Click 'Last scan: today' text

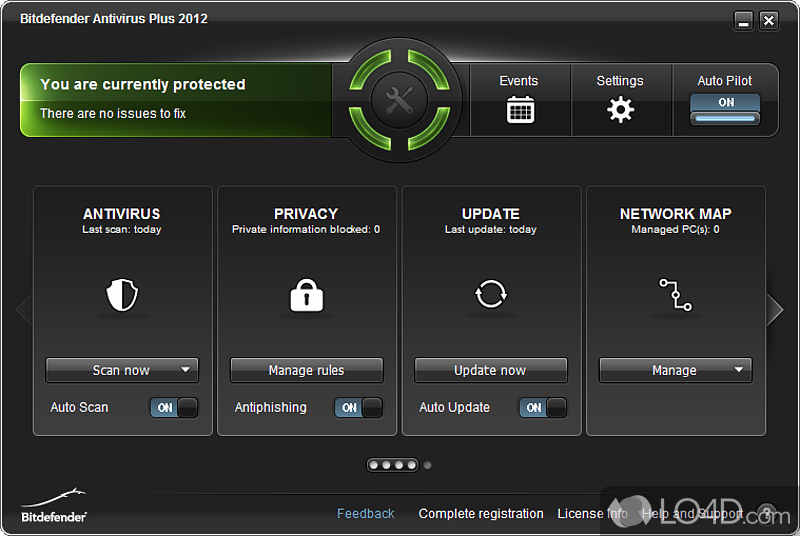tap(122, 229)
